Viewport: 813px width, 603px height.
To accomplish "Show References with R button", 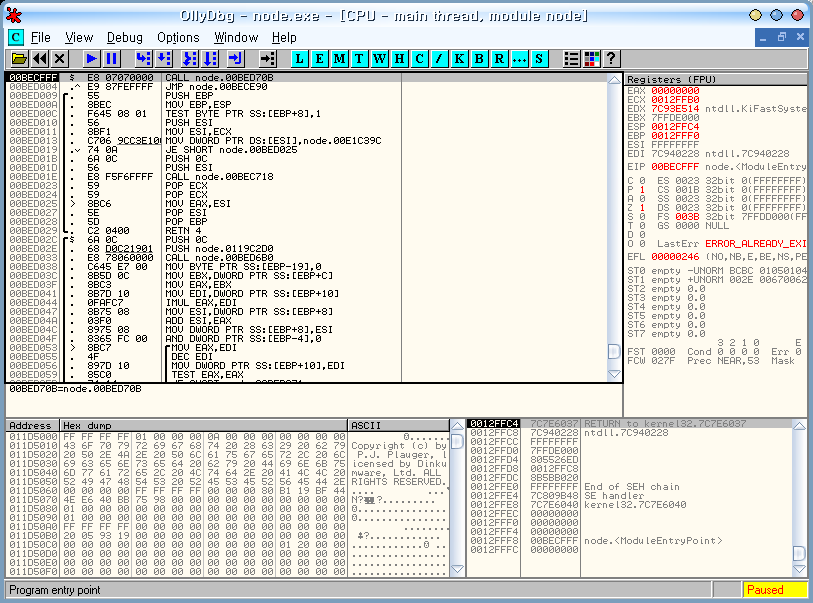I will pos(499,59).
